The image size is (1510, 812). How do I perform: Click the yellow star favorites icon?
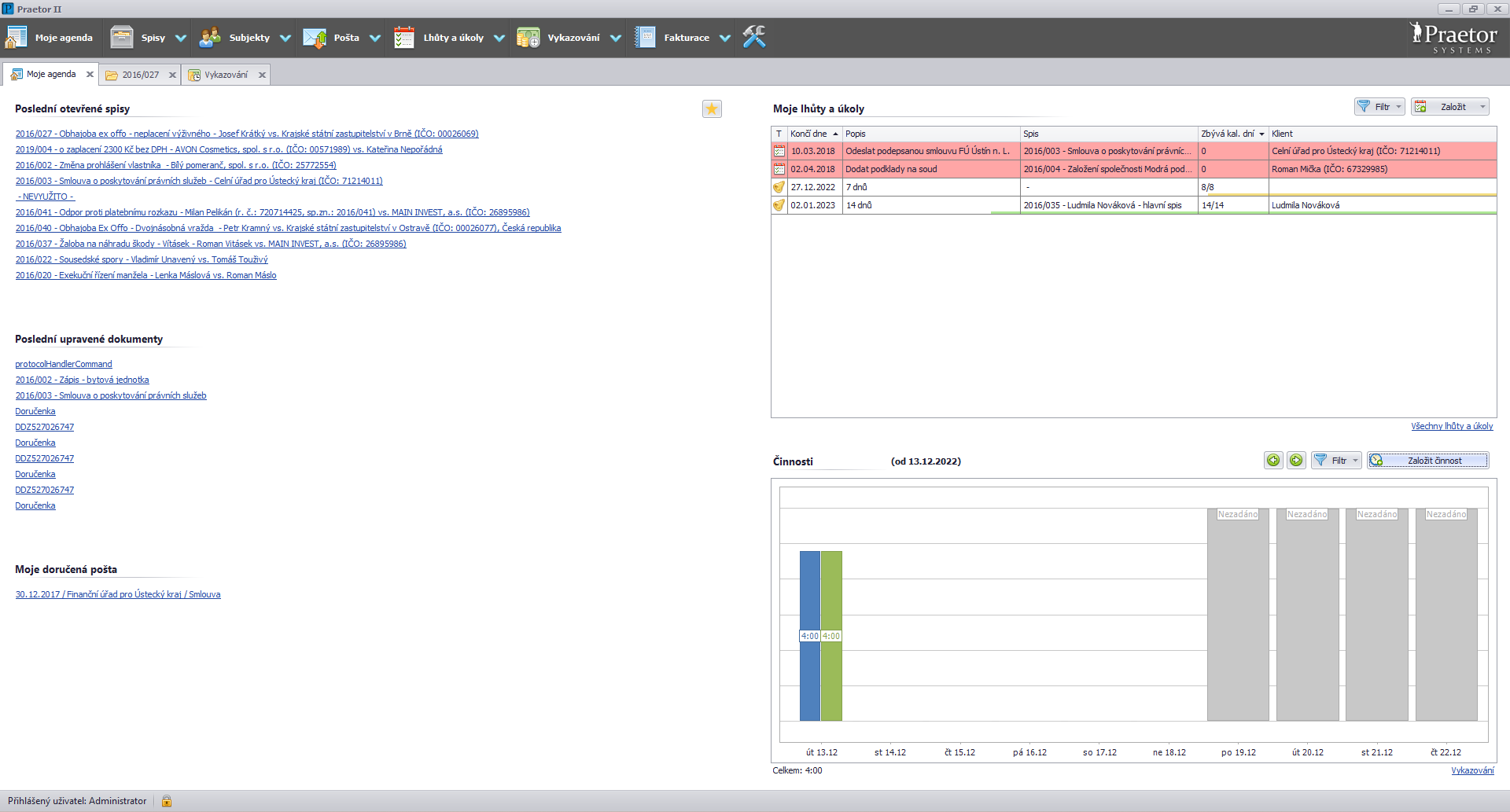pos(712,109)
